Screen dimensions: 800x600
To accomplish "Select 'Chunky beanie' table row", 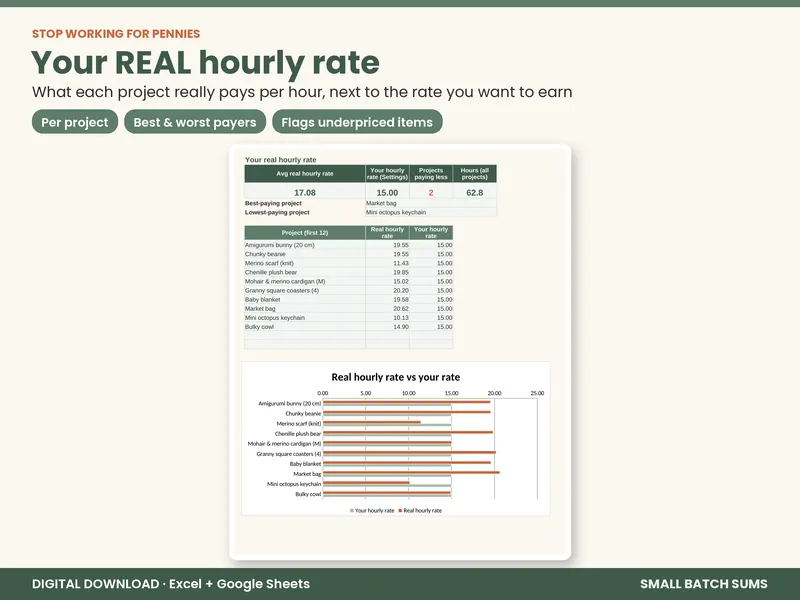I will [x=348, y=254].
